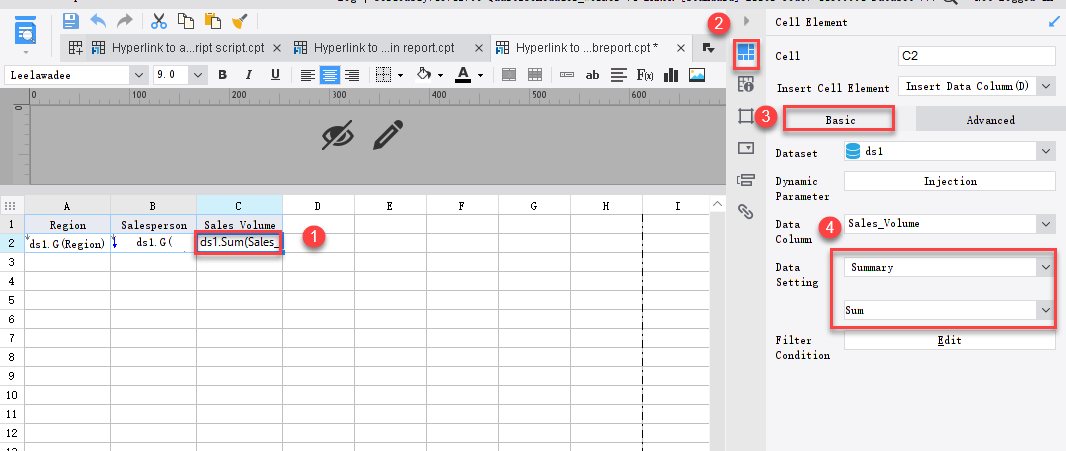
Task: Switch to the Advanced tab
Action: coord(991,120)
